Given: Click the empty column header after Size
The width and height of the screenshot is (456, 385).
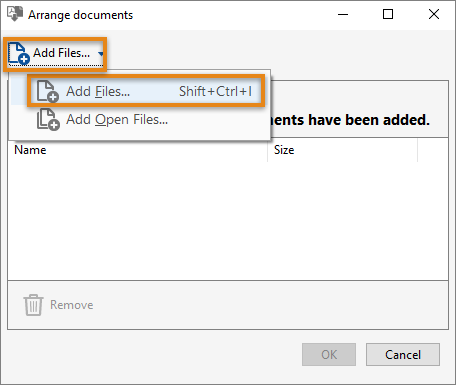Looking at the screenshot, I should 433,150.
